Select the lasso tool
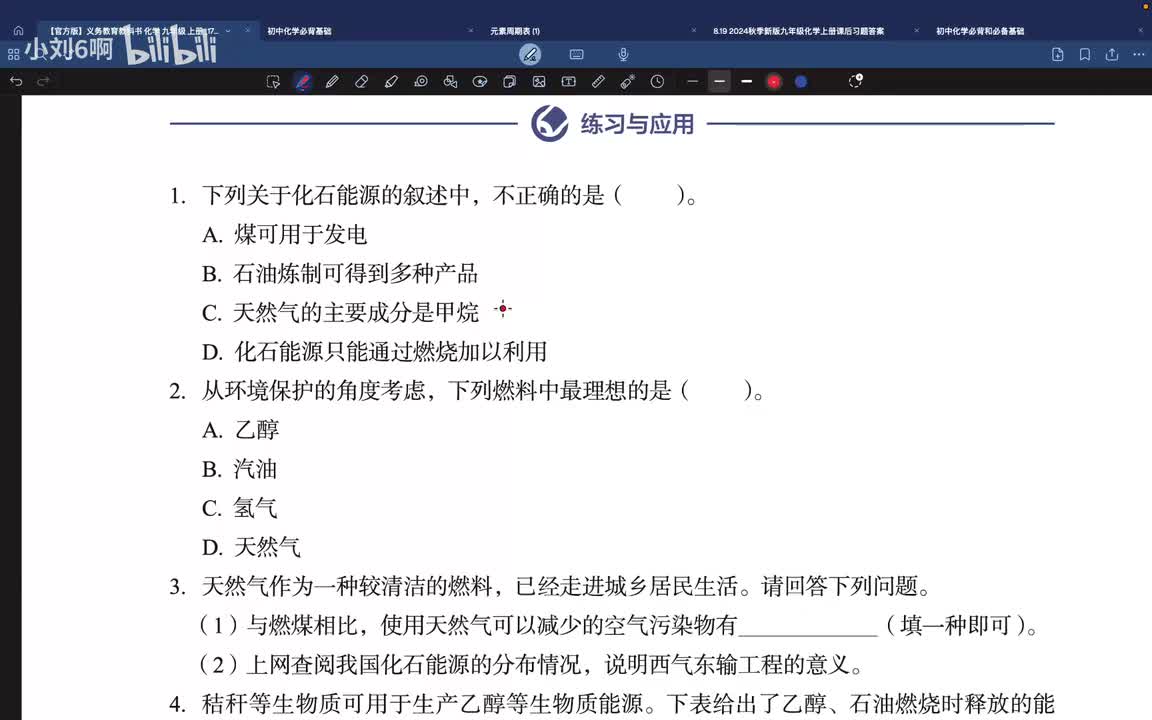 [x=480, y=82]
